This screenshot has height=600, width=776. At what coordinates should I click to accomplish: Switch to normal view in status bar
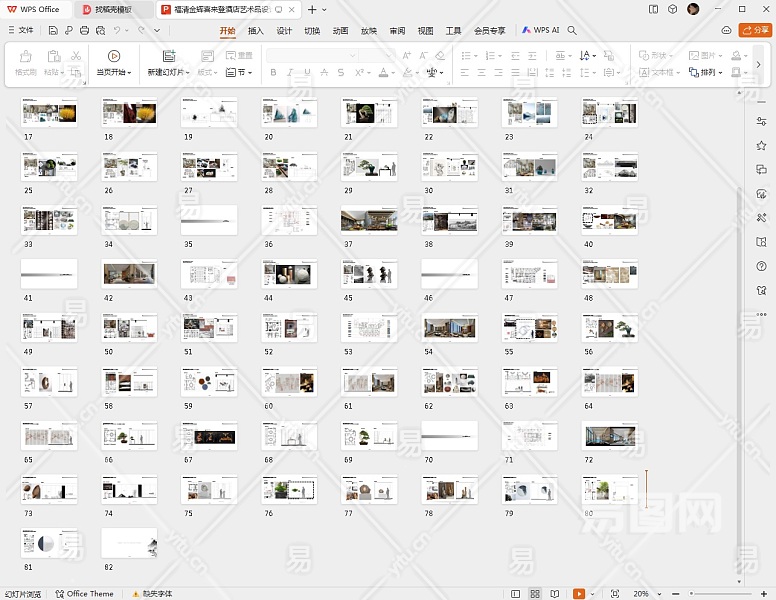517,594
